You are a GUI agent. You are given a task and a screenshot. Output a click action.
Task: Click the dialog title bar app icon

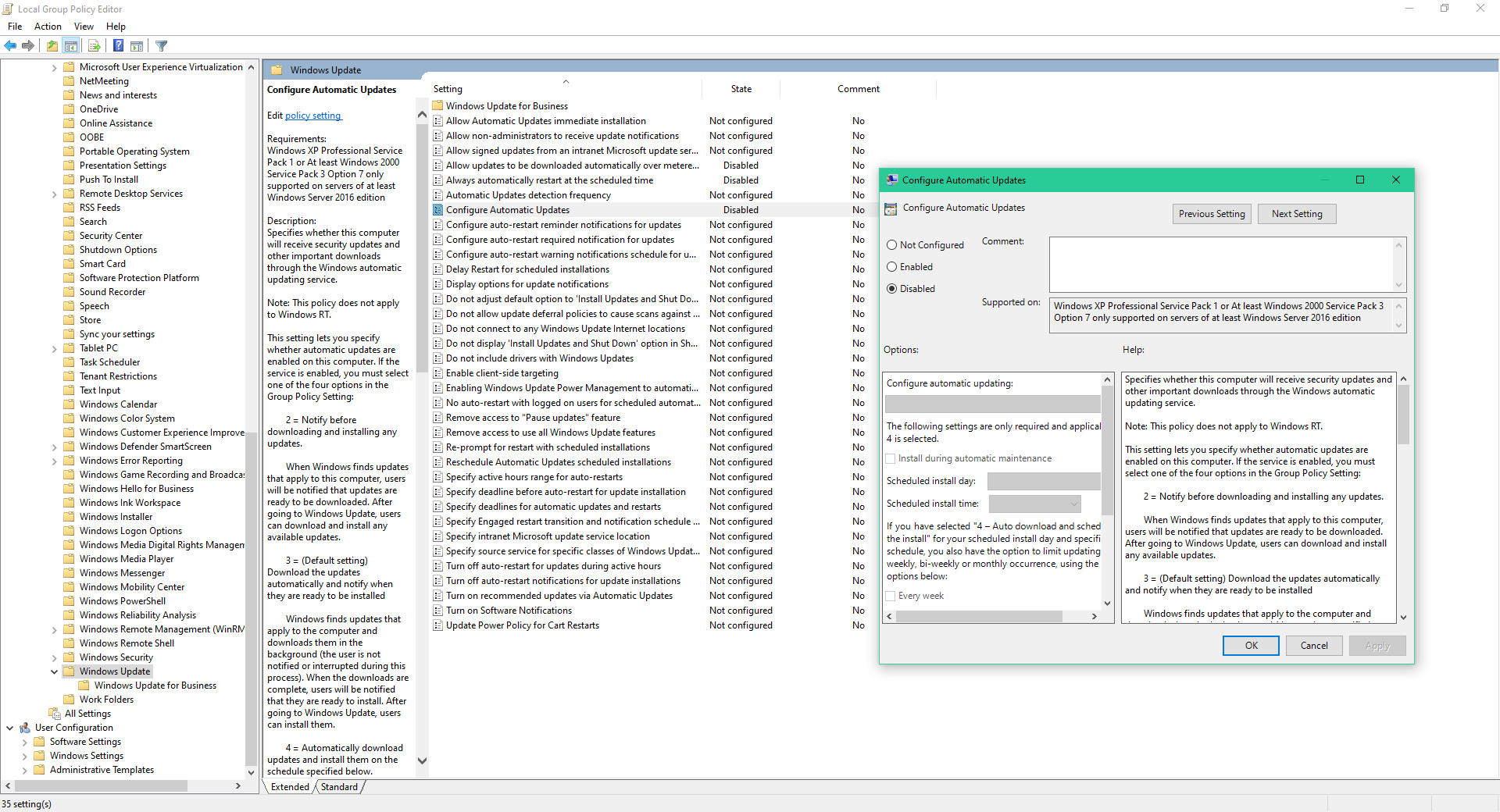click(892, 180)
